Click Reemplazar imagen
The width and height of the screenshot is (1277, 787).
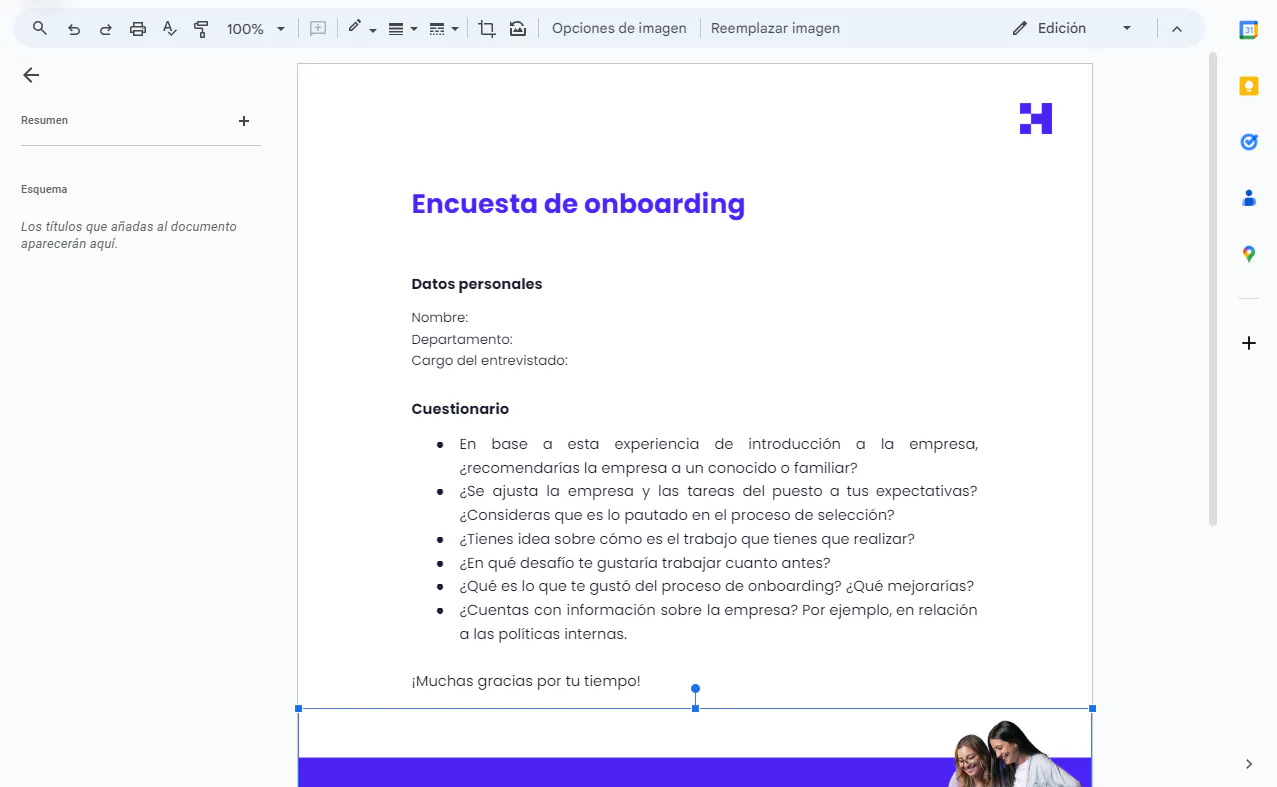pos(775,28)
